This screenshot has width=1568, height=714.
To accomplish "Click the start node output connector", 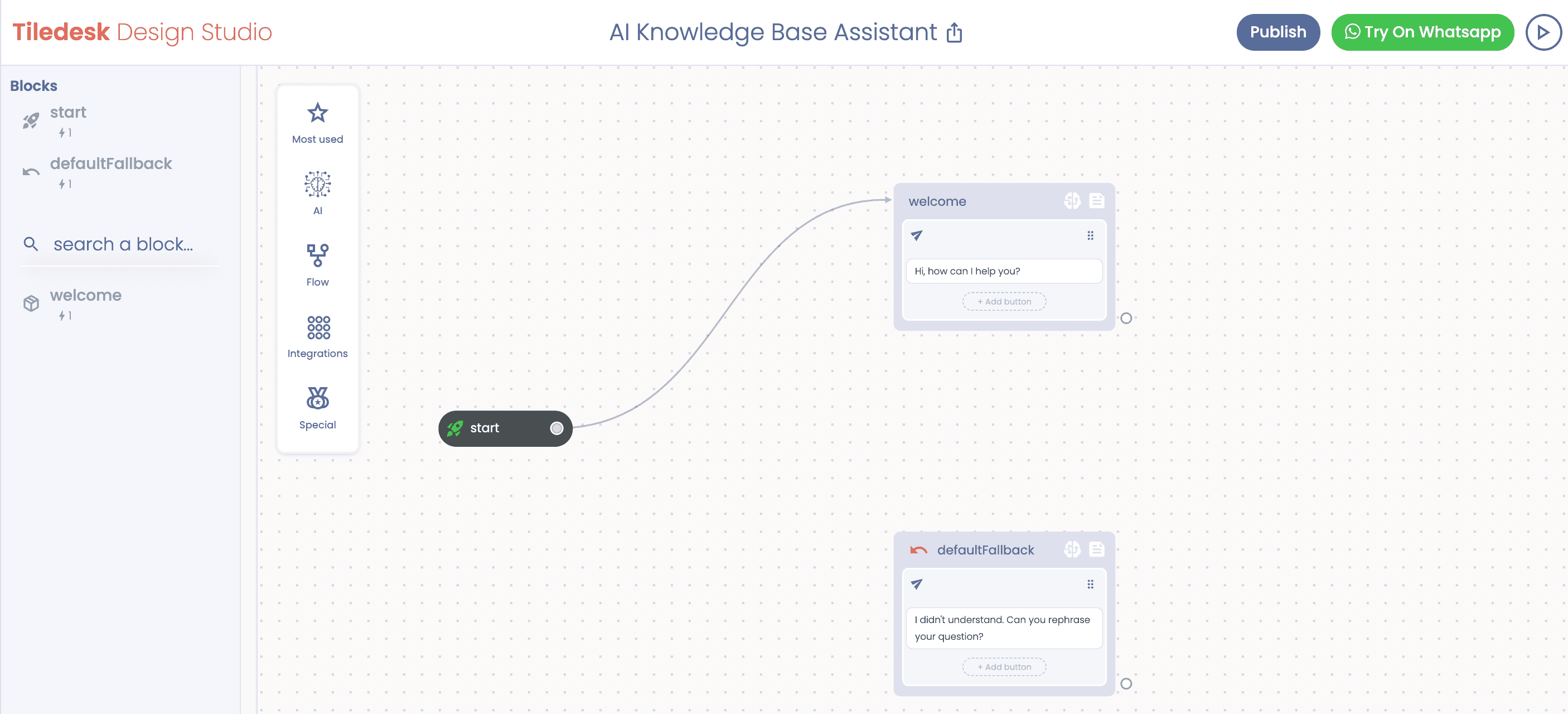I will click(x=556, y=428).
